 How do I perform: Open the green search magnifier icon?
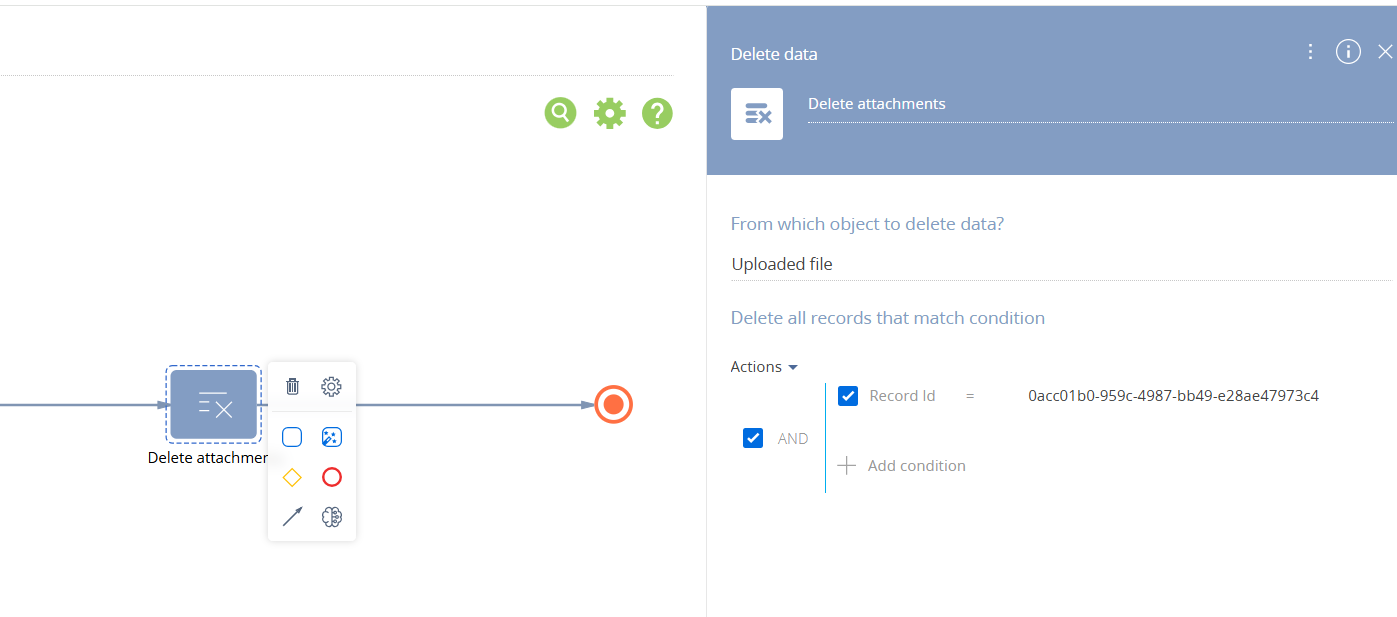pos(561,113)
